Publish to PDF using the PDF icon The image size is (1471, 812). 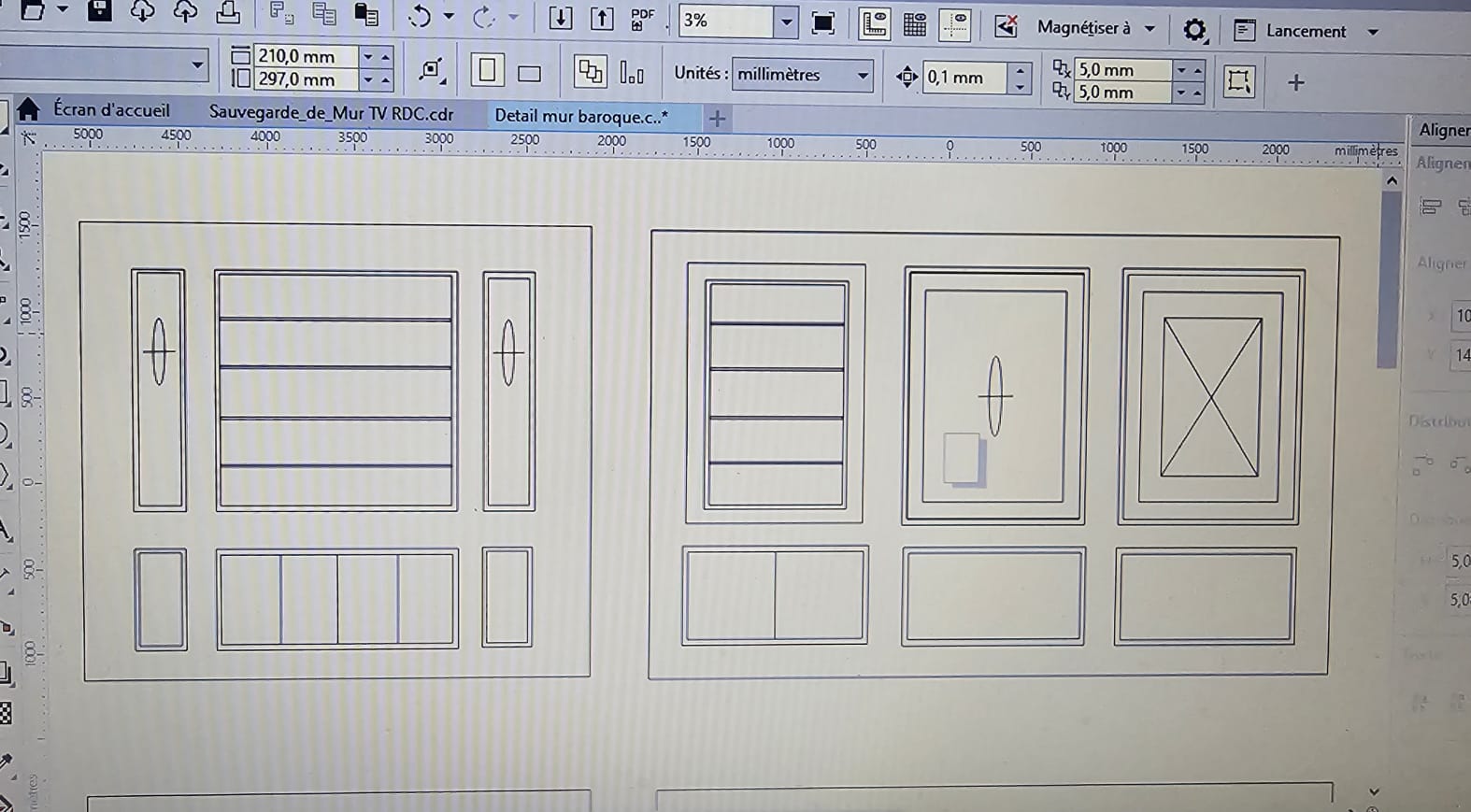coord(642,20)
